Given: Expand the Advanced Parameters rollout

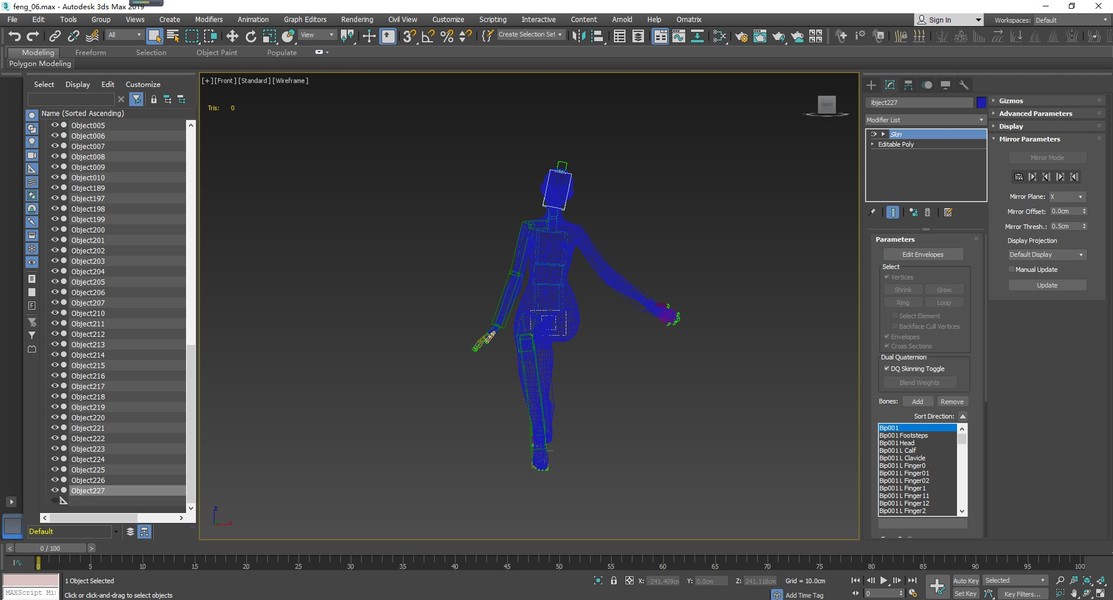Looking at the screenshot, I should point(1035,114).
